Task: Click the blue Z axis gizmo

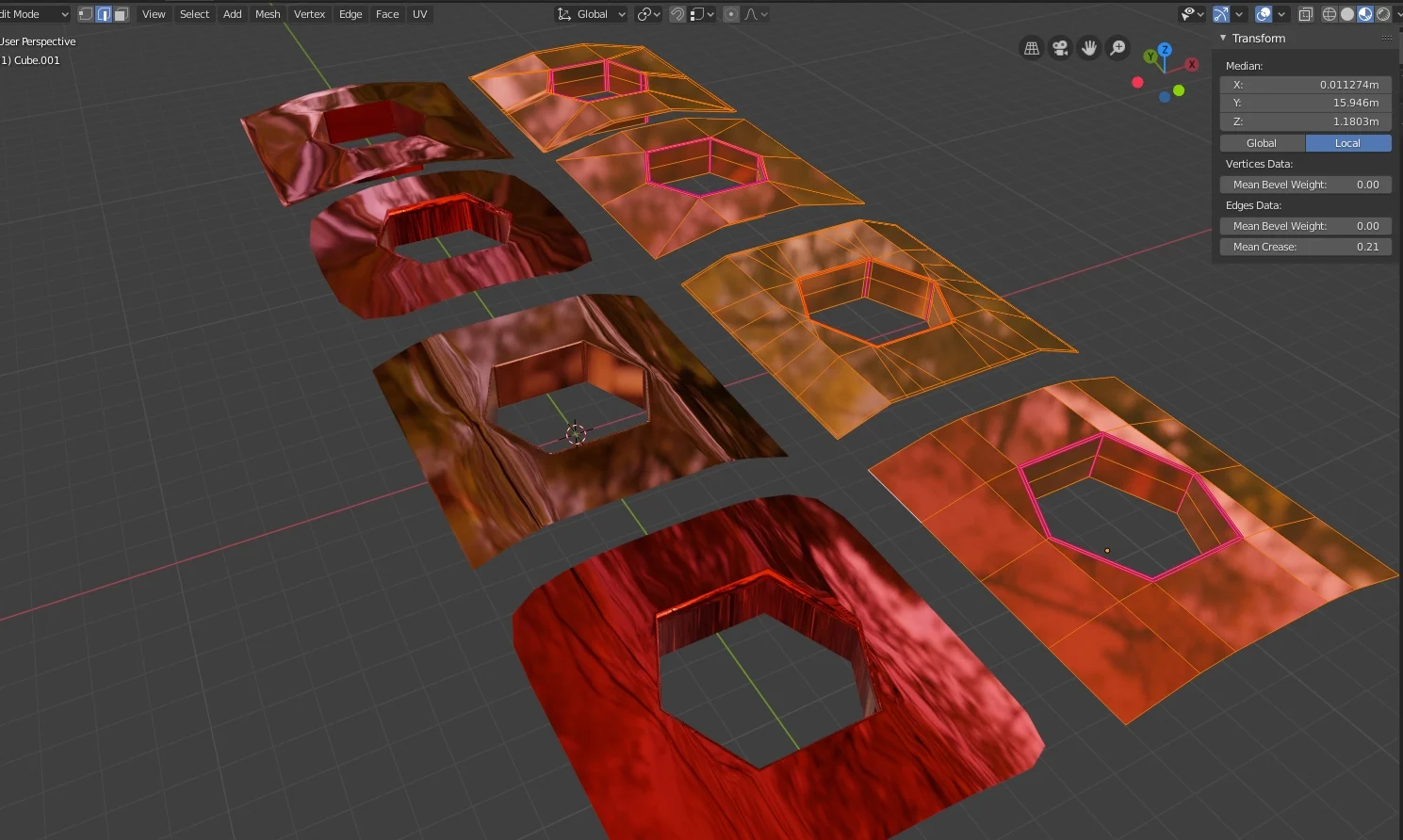Action: click(1165, 49)
